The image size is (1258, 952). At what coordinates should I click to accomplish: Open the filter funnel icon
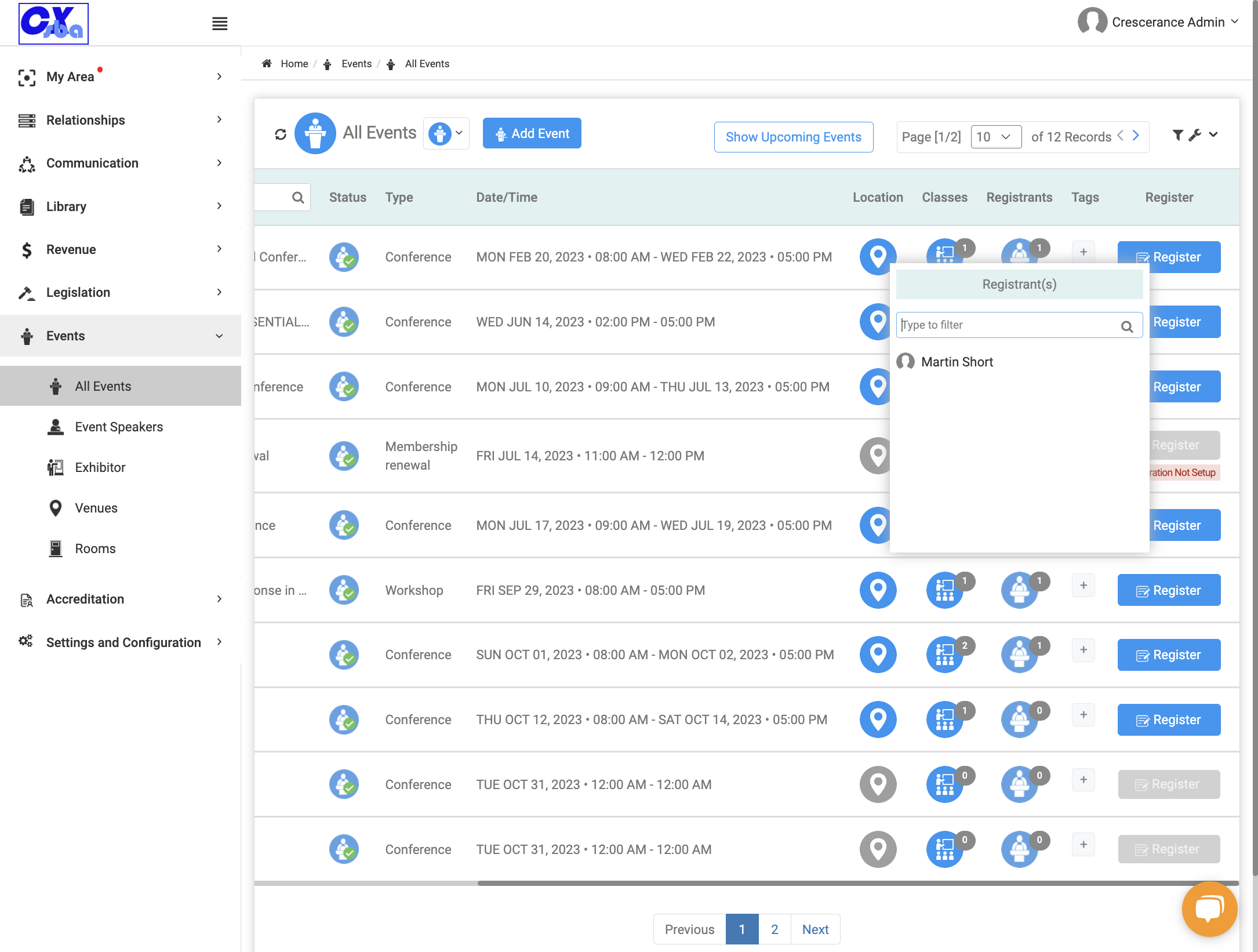[x=1177, y=135]
